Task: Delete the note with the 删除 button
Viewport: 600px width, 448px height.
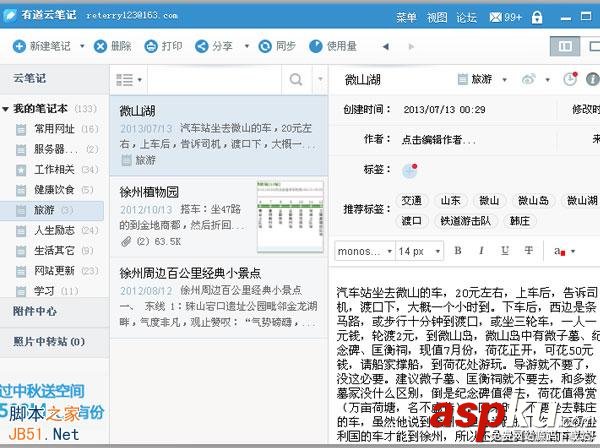Action: [112, 46]
